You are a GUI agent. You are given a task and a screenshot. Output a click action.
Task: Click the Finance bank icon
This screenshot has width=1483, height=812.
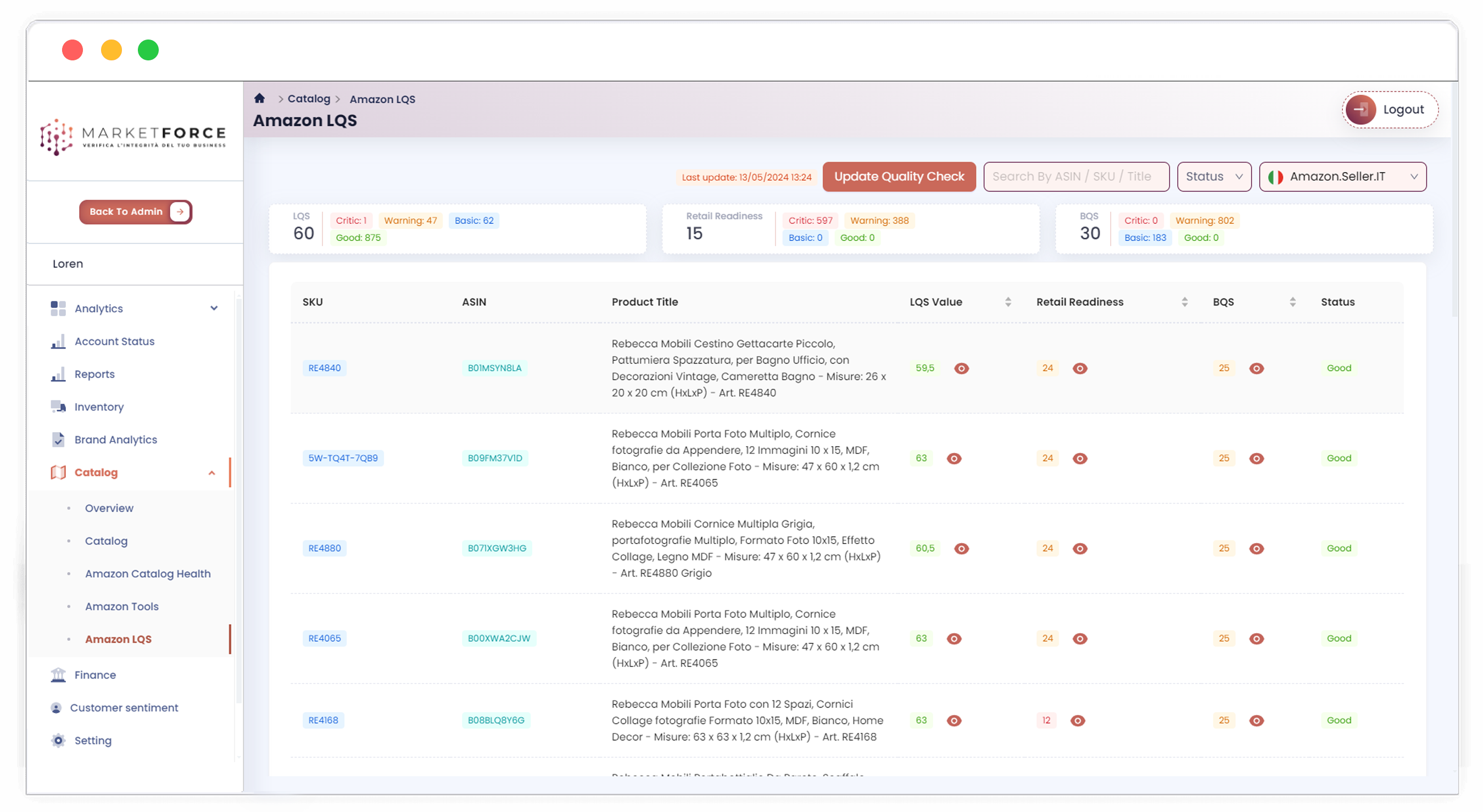pos(58,675)
